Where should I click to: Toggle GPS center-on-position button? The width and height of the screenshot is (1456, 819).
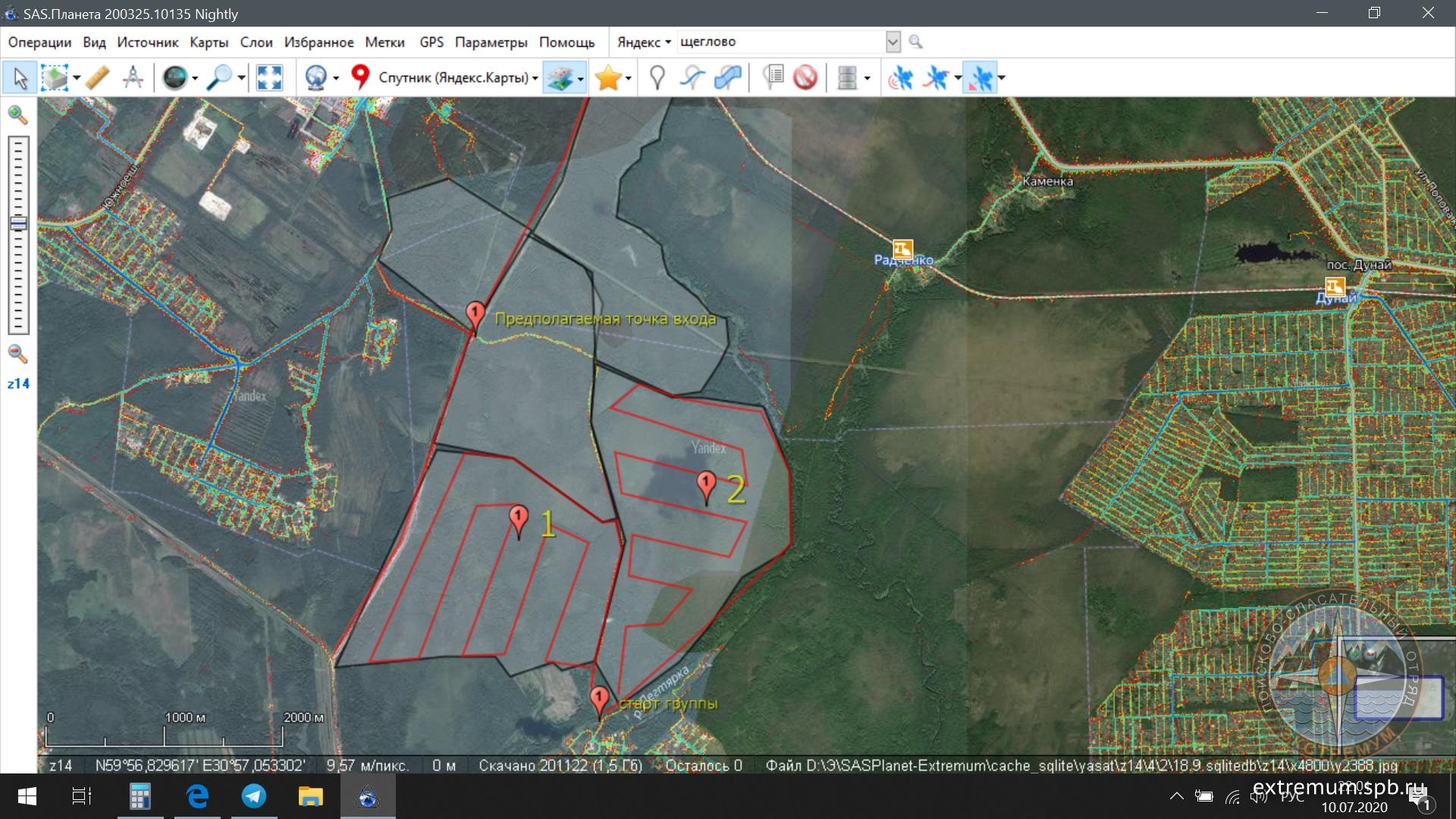(981, 77)
